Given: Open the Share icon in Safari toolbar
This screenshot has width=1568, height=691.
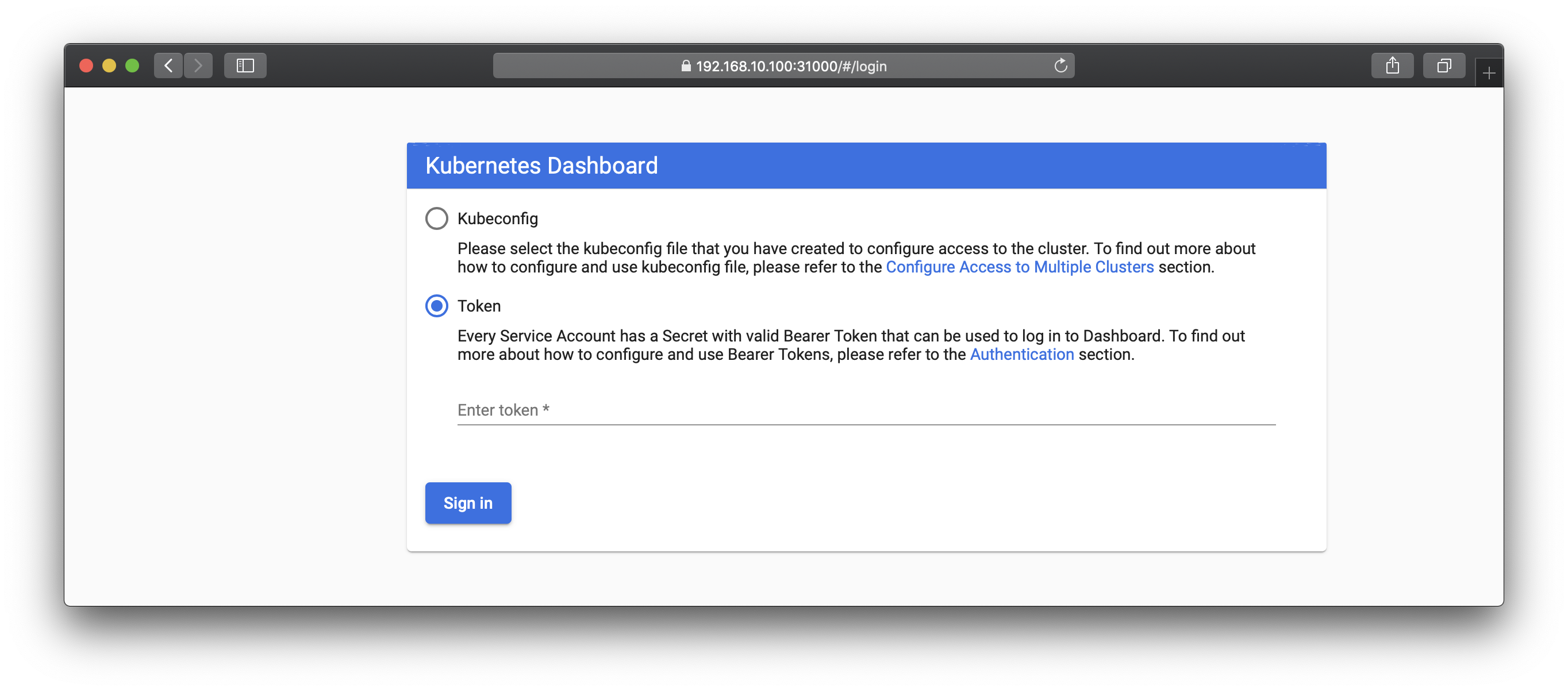Looking at the screenshot, I should click(1392, 66).
